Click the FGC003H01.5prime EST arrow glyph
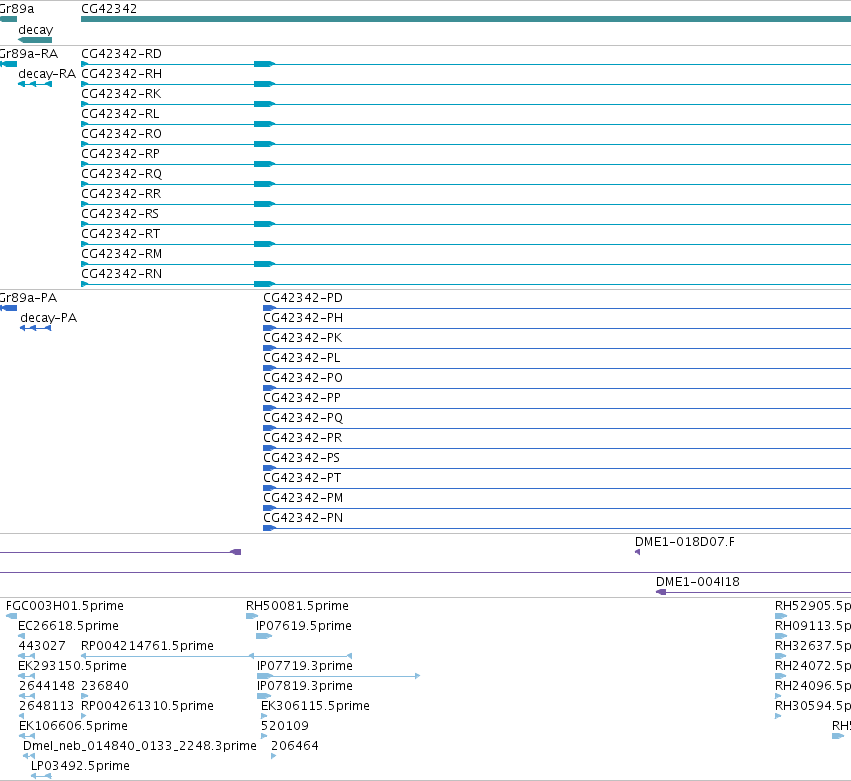 click(x=11, y=616)
